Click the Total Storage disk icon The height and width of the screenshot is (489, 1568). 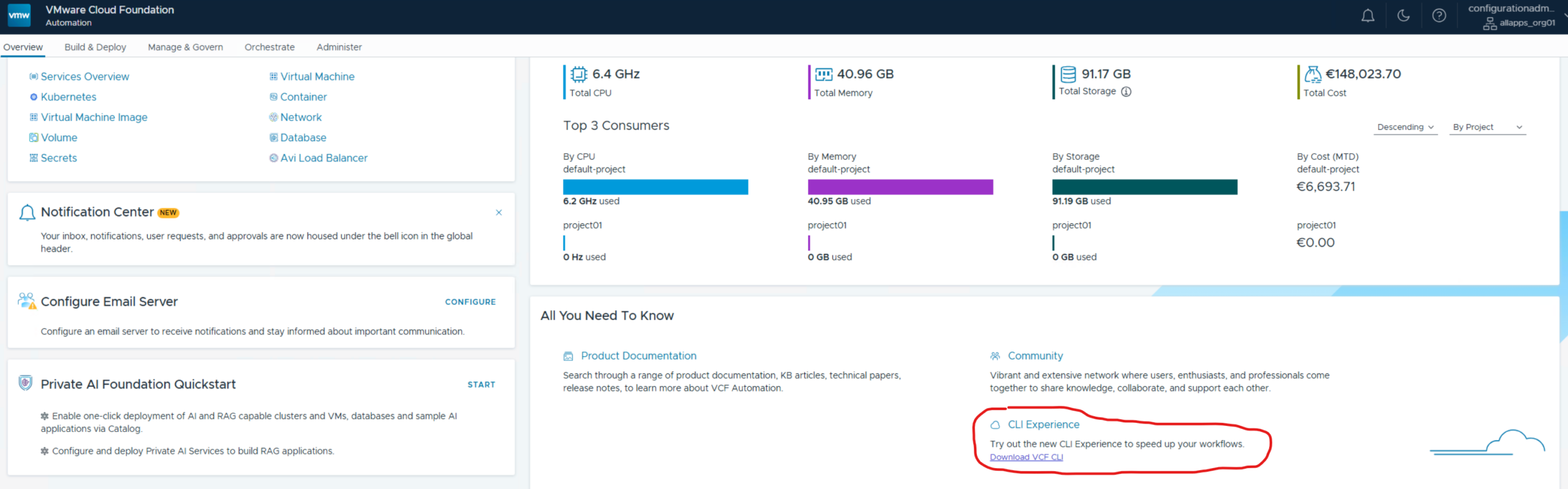(x=1068, y=74)
